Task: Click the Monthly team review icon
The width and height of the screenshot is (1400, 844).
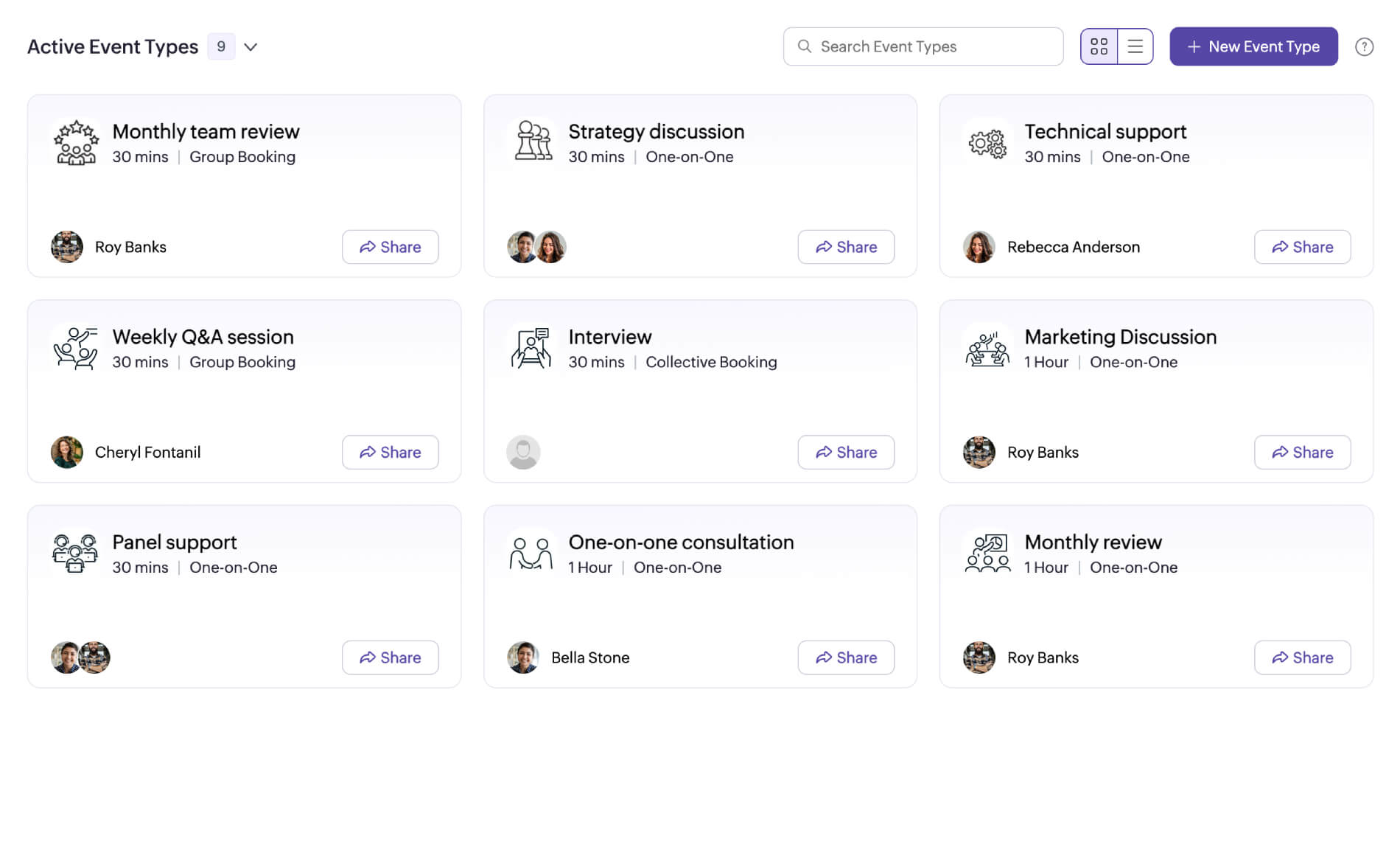Action: (x=76, y=143)
